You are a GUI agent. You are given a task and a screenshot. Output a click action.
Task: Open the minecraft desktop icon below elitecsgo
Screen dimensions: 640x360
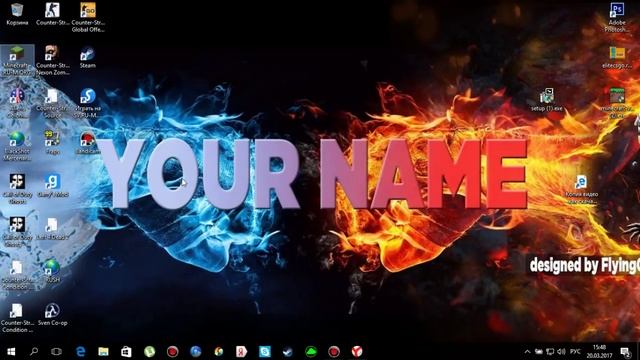coord(617,104)
